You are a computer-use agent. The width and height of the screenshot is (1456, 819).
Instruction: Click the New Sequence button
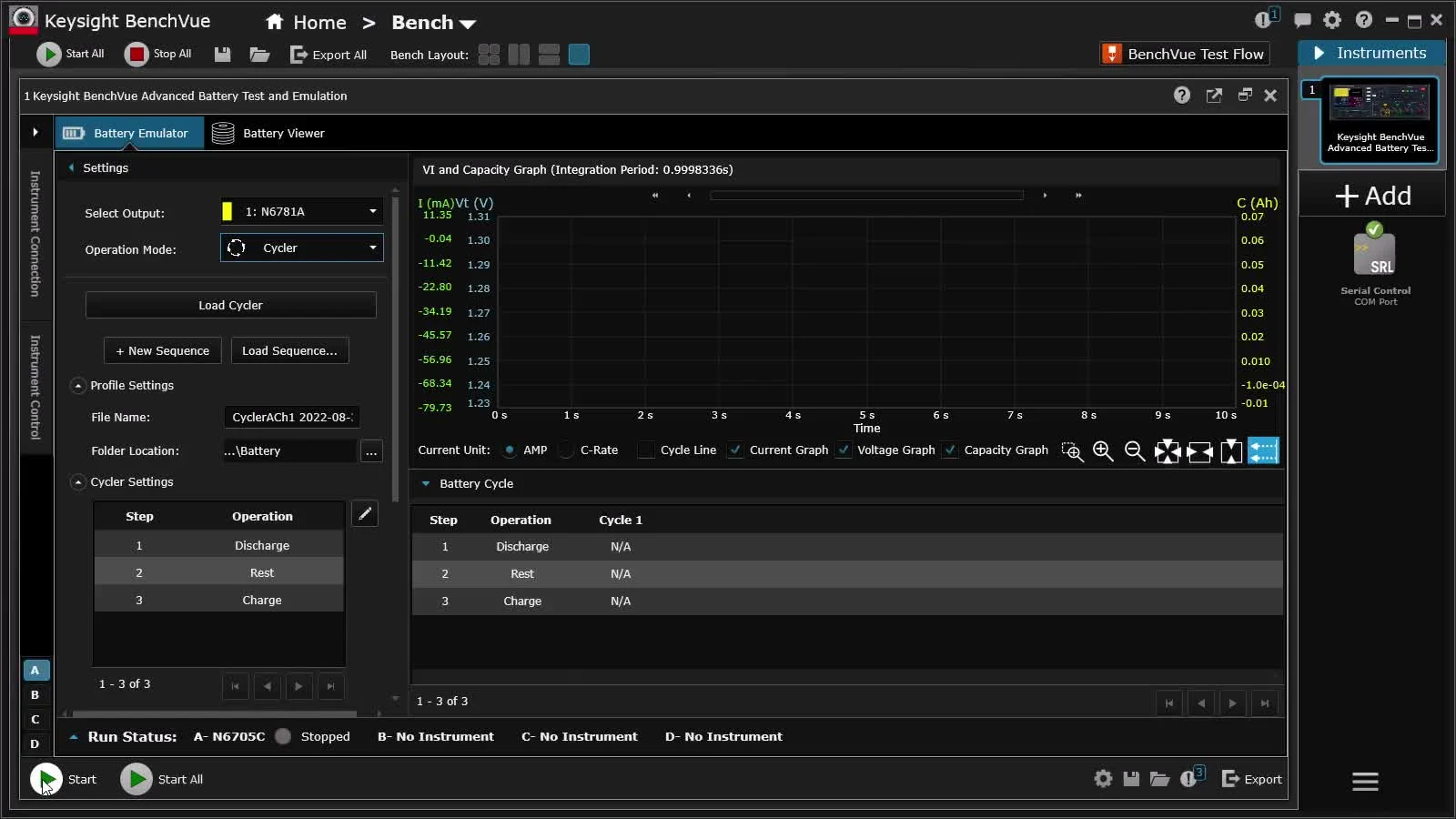click(x=163, y=351)
